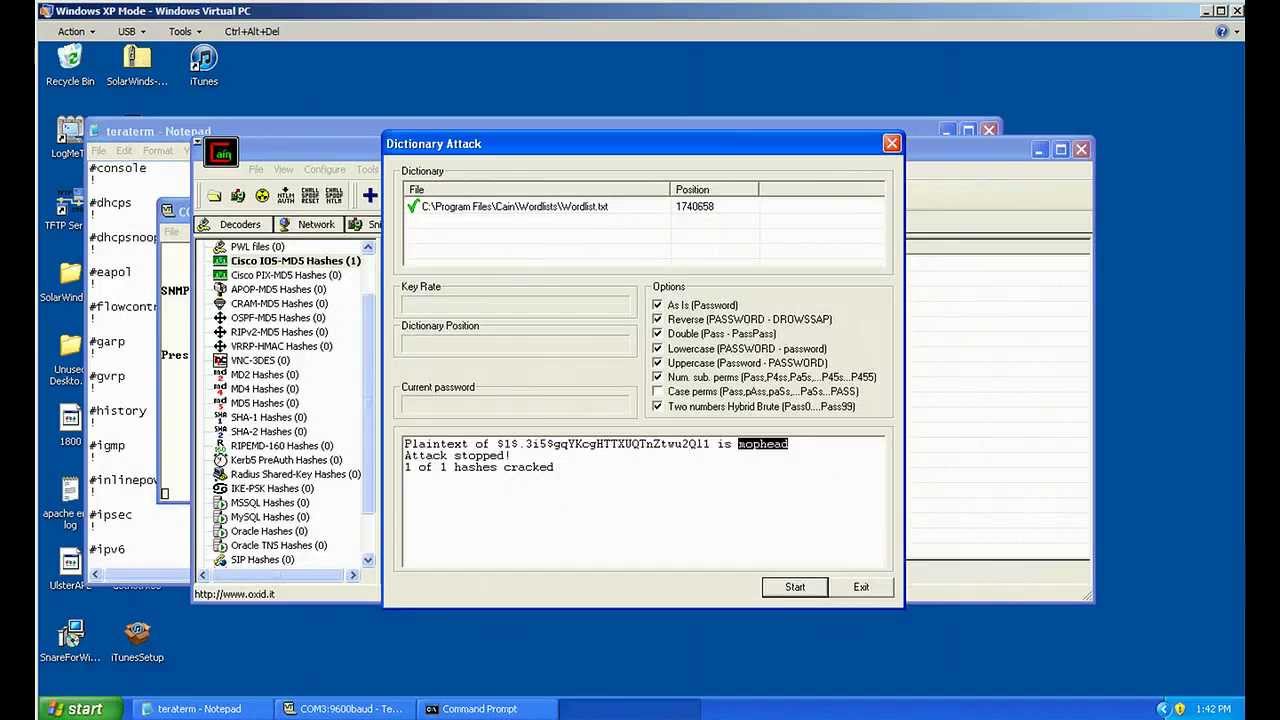Click the blue plus add-to-list icon

click(370, 196)
